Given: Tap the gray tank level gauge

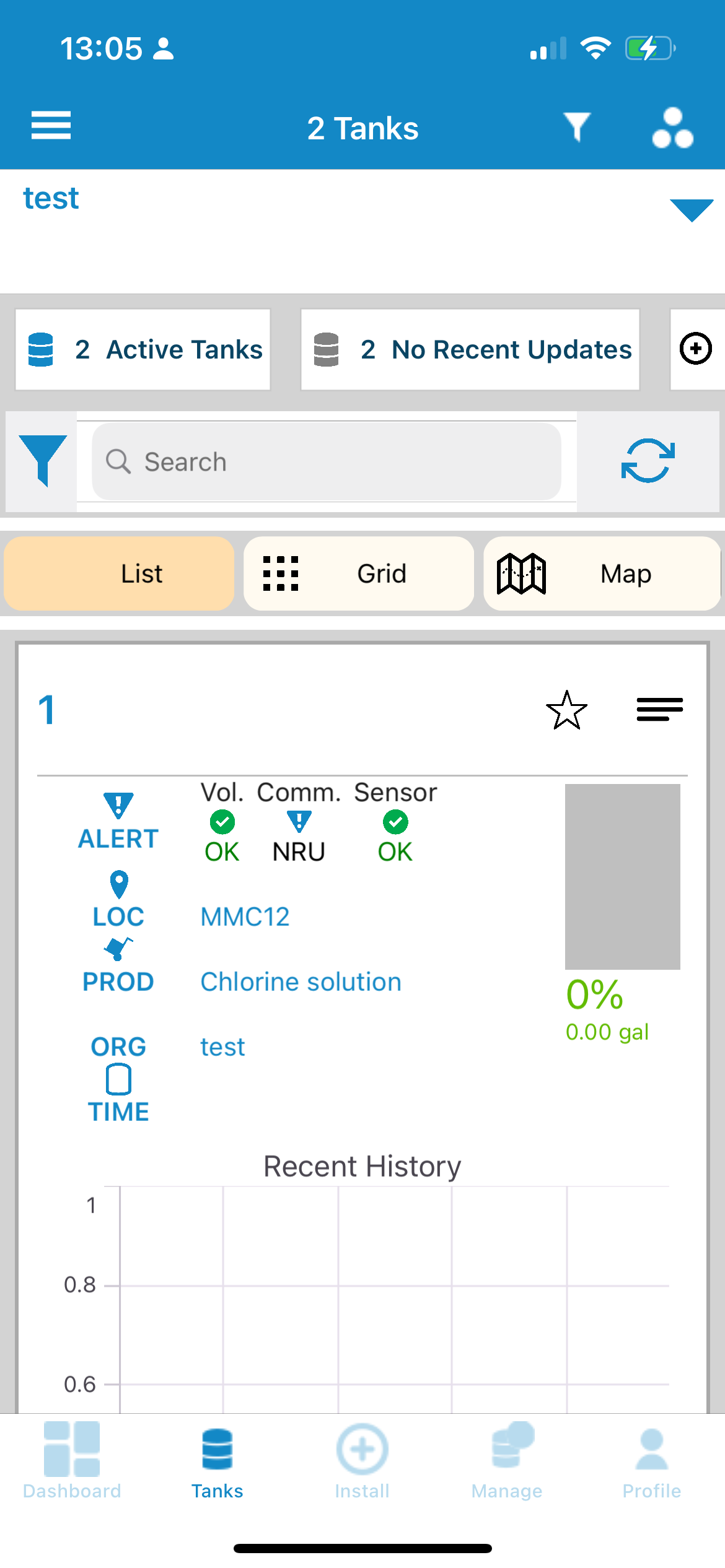Looking at the screenshot, I should click(x=622, y=876).
